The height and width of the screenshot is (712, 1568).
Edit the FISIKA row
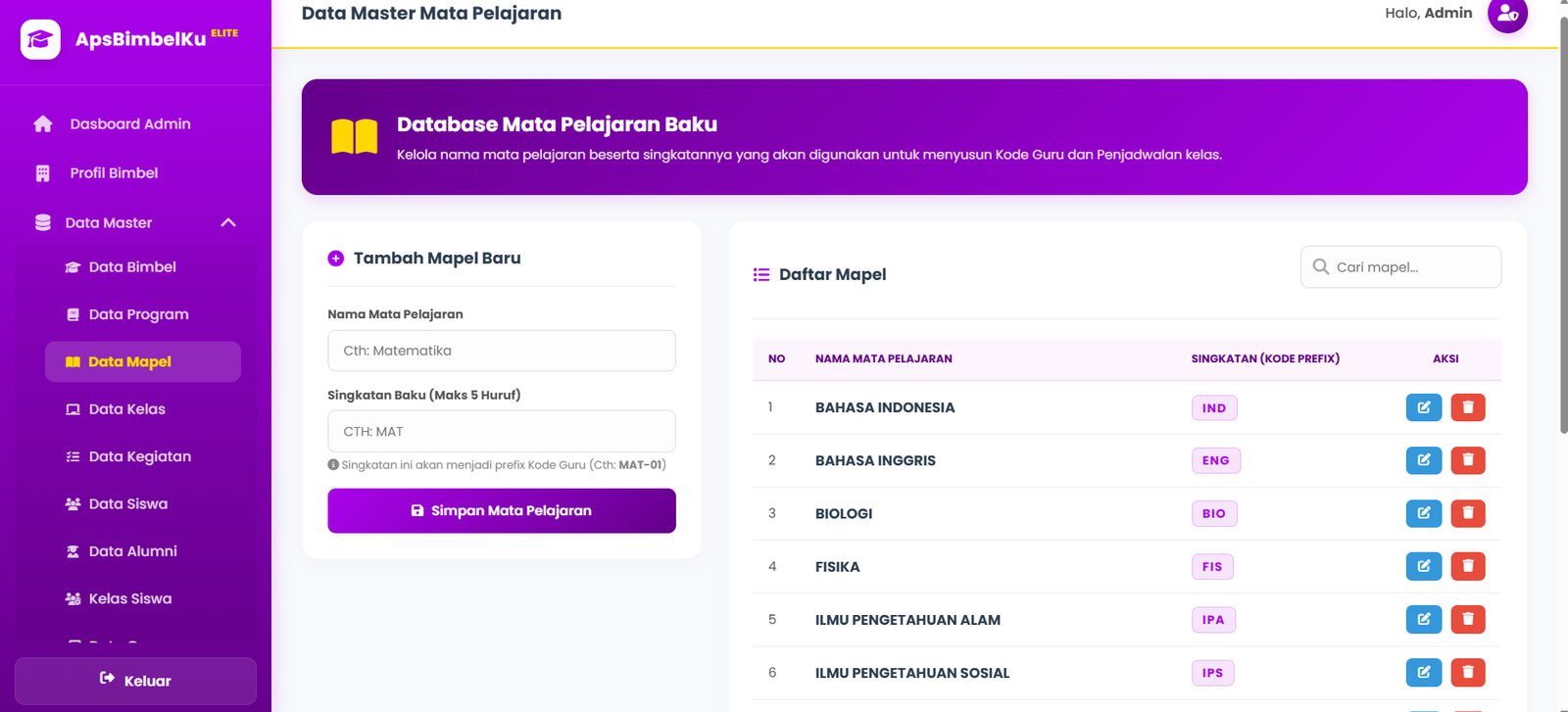coord(1424,566)
